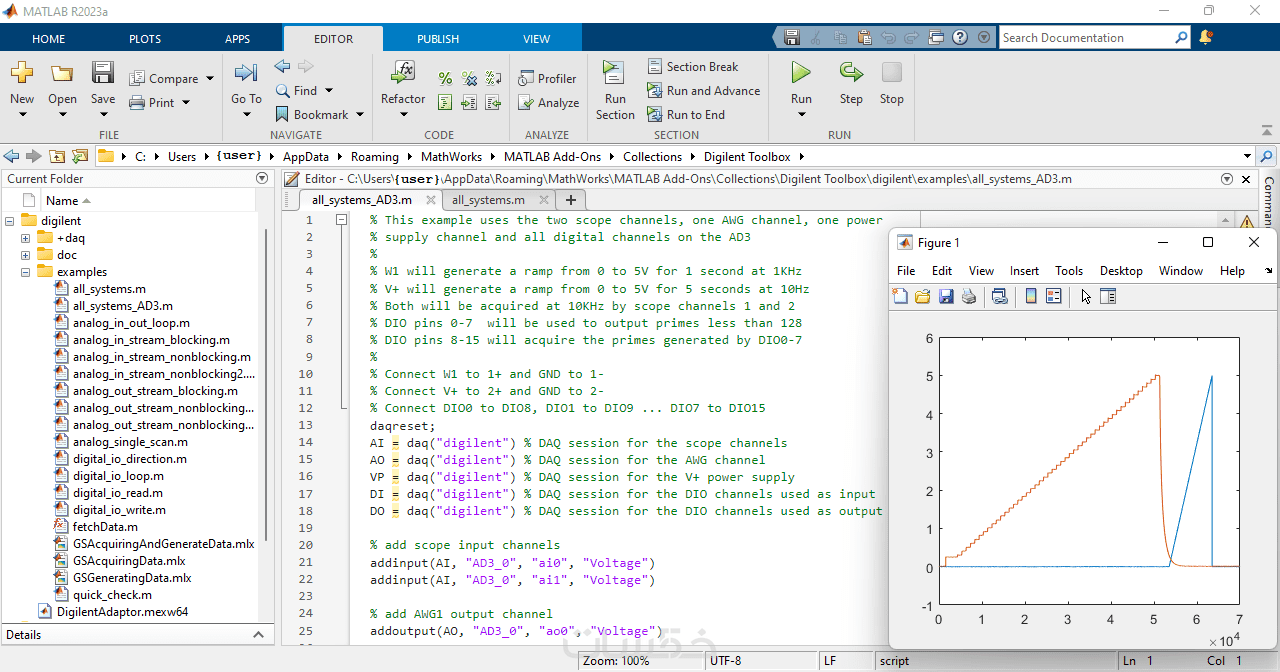1280x672 pixels.
Task: Click the Section Break button
Action: (693, 66)
